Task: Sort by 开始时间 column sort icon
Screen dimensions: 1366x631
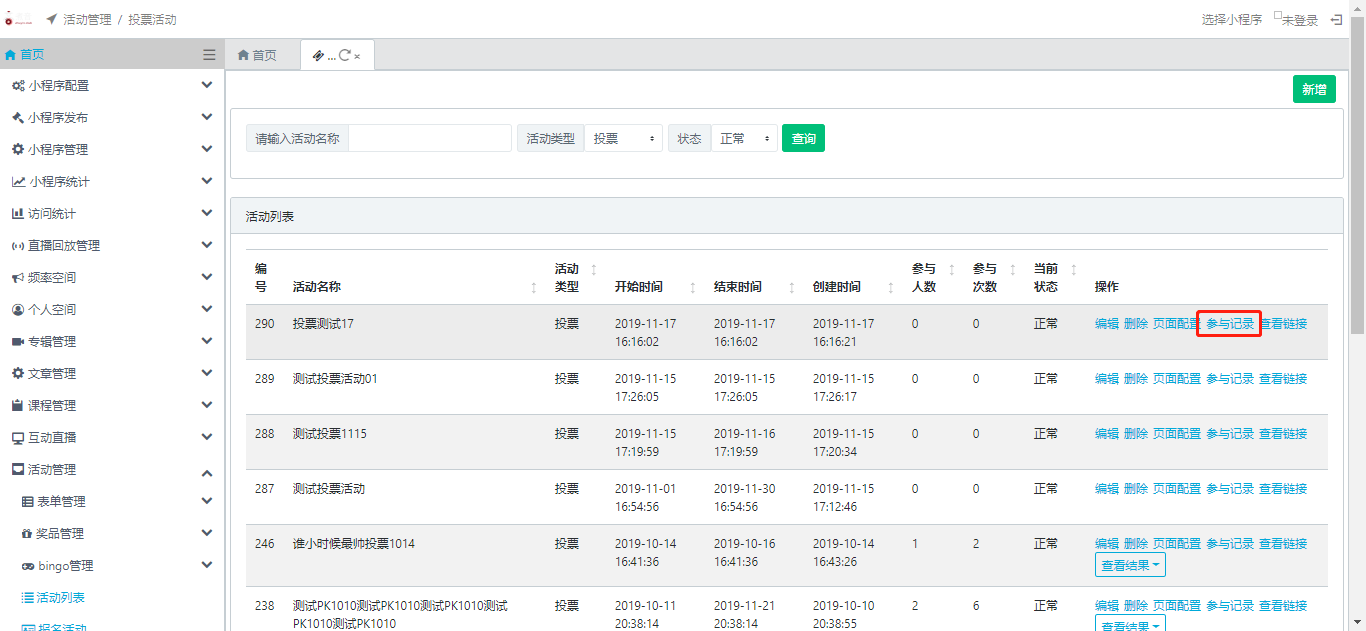Action: pos(693,287)
